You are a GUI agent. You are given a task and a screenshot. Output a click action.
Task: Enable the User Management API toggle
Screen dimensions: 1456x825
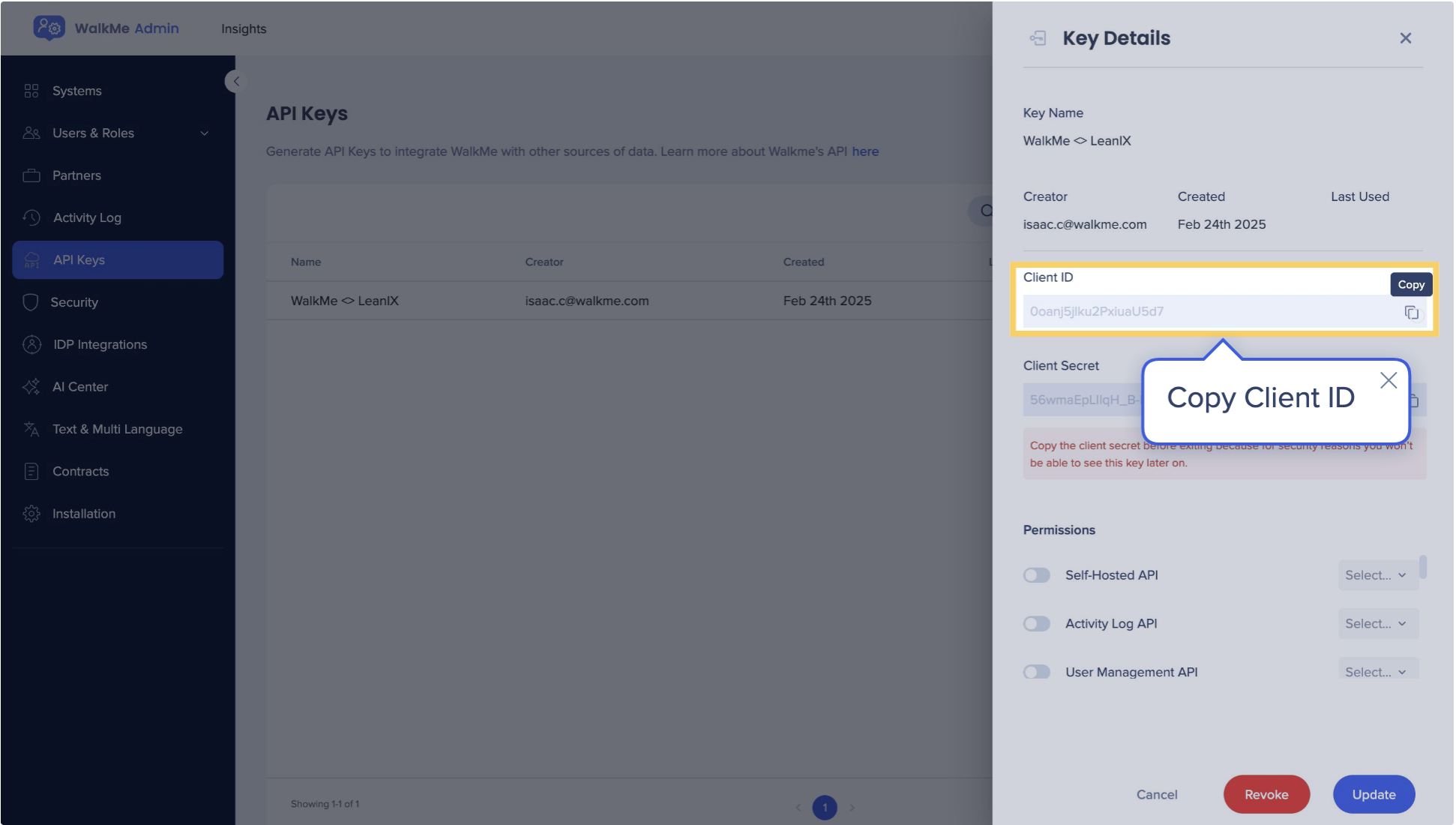pos(1037,672)
